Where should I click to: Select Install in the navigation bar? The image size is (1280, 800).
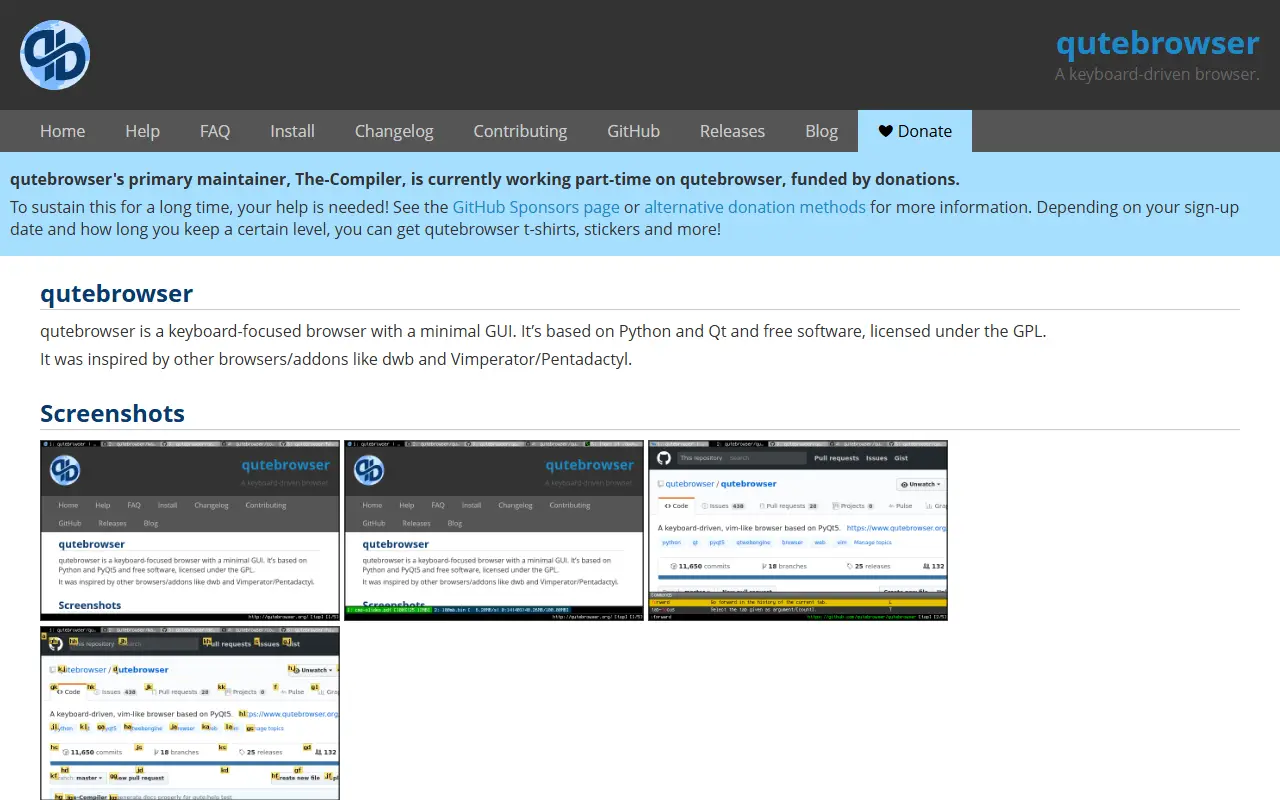click(292, 131)
